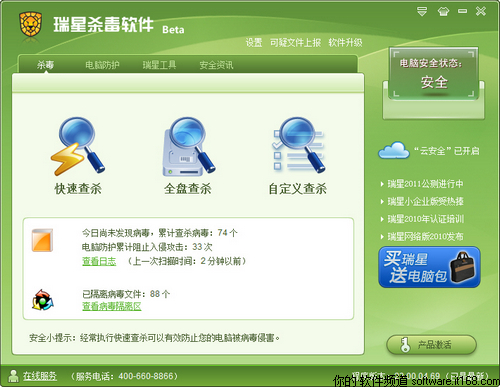Open the title bar dropdown menu icon
Screen dimensions: 500x387
pos(422,12)
